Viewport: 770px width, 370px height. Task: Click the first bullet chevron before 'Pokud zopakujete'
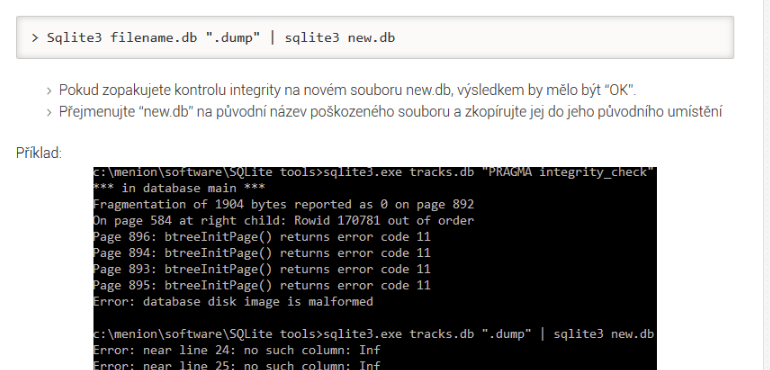pyautogui.click(x=49, y=91)
